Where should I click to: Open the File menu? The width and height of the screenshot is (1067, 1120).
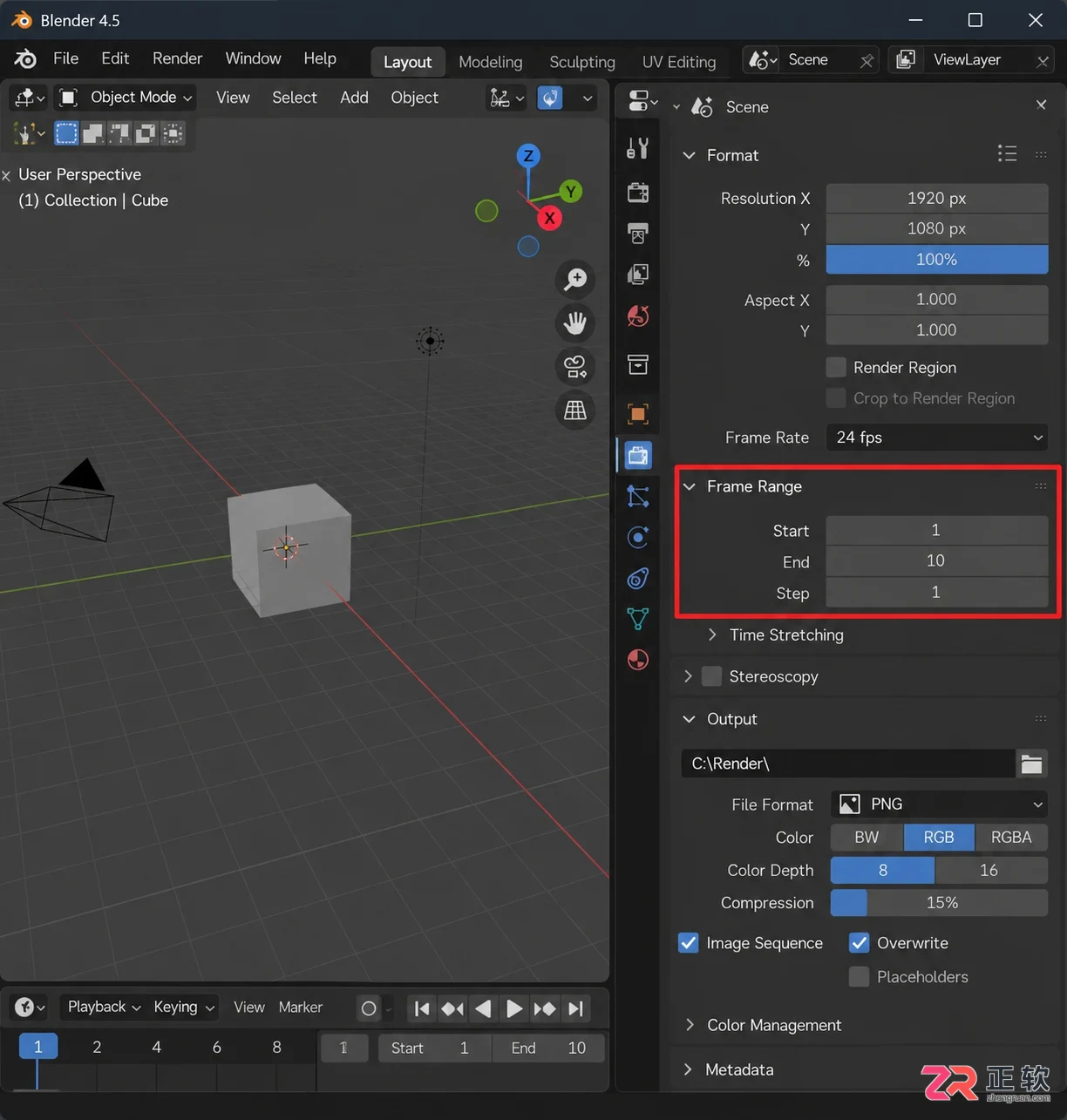click(x=66, y=58)
